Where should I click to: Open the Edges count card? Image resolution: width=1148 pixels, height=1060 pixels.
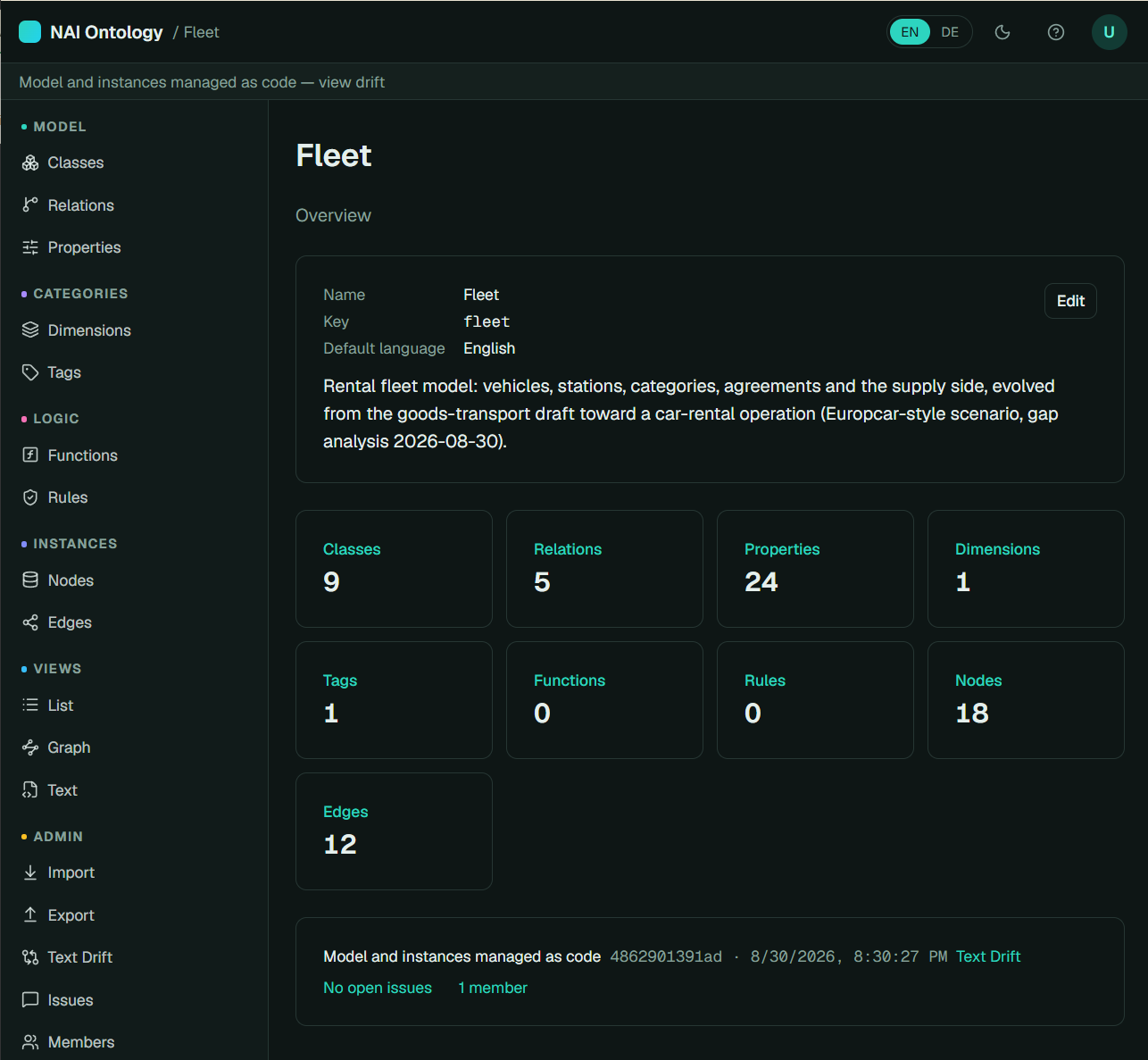click(x=394, y=831)
